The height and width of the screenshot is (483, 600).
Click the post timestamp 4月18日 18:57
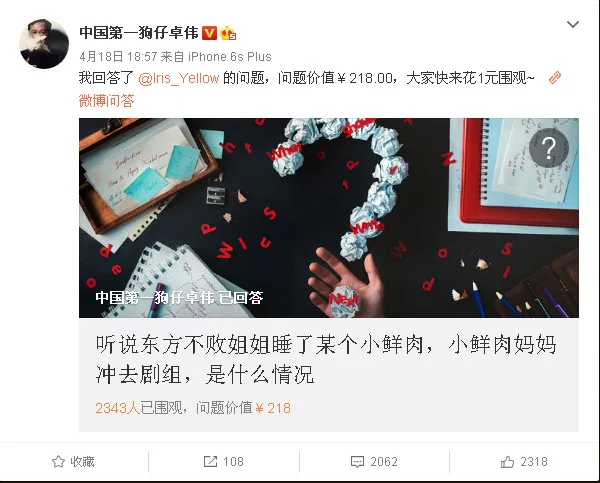(118, 57)
